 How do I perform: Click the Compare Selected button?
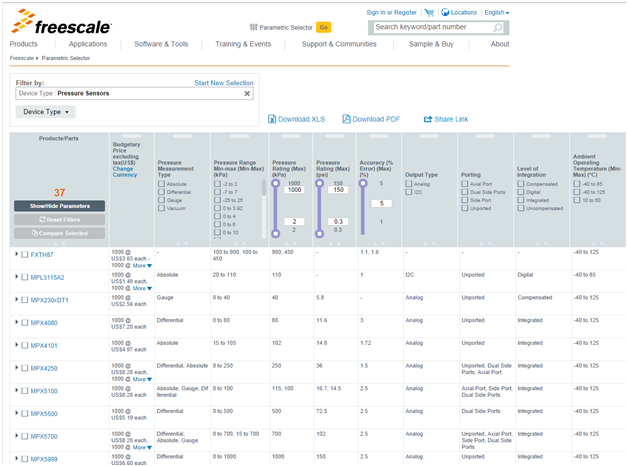tap(60, 233)
